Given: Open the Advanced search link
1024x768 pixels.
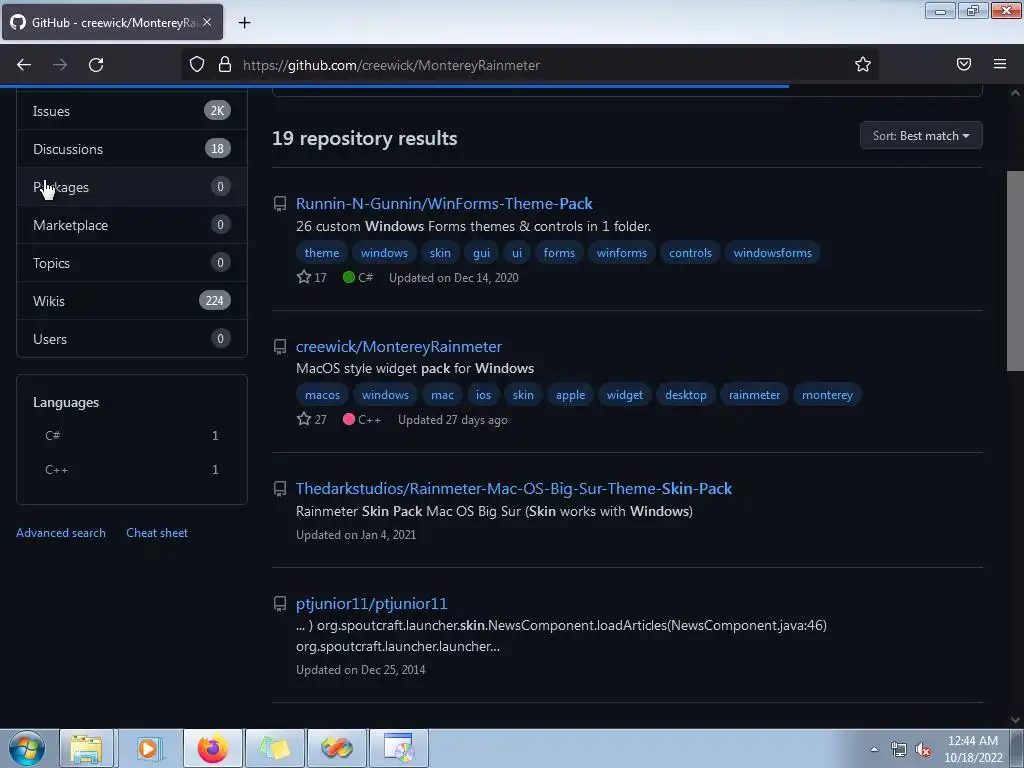Looking at the screenshot, I should [x=61, y=533].
